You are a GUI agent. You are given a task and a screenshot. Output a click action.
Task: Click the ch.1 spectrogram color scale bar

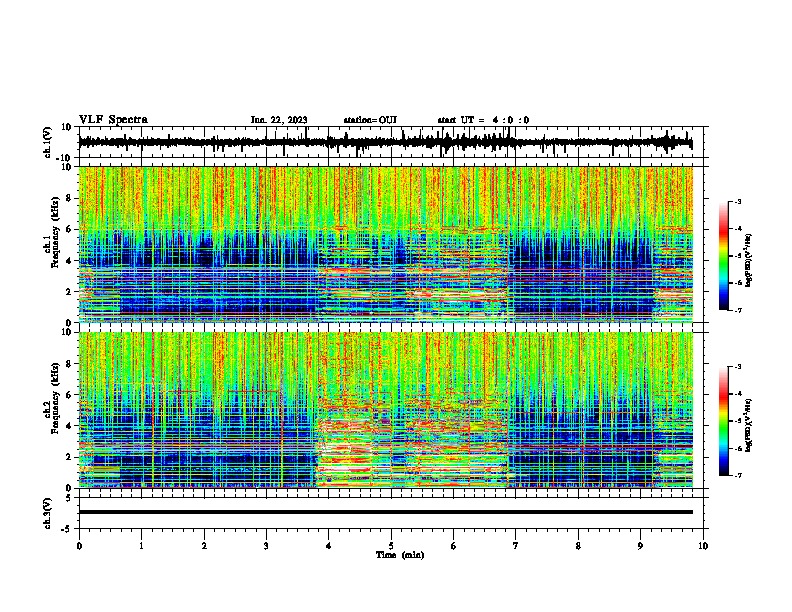click(x=724, y=256)
